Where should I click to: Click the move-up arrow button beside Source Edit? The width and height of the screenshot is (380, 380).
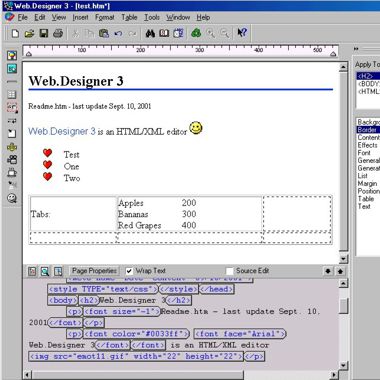point(340,271)
